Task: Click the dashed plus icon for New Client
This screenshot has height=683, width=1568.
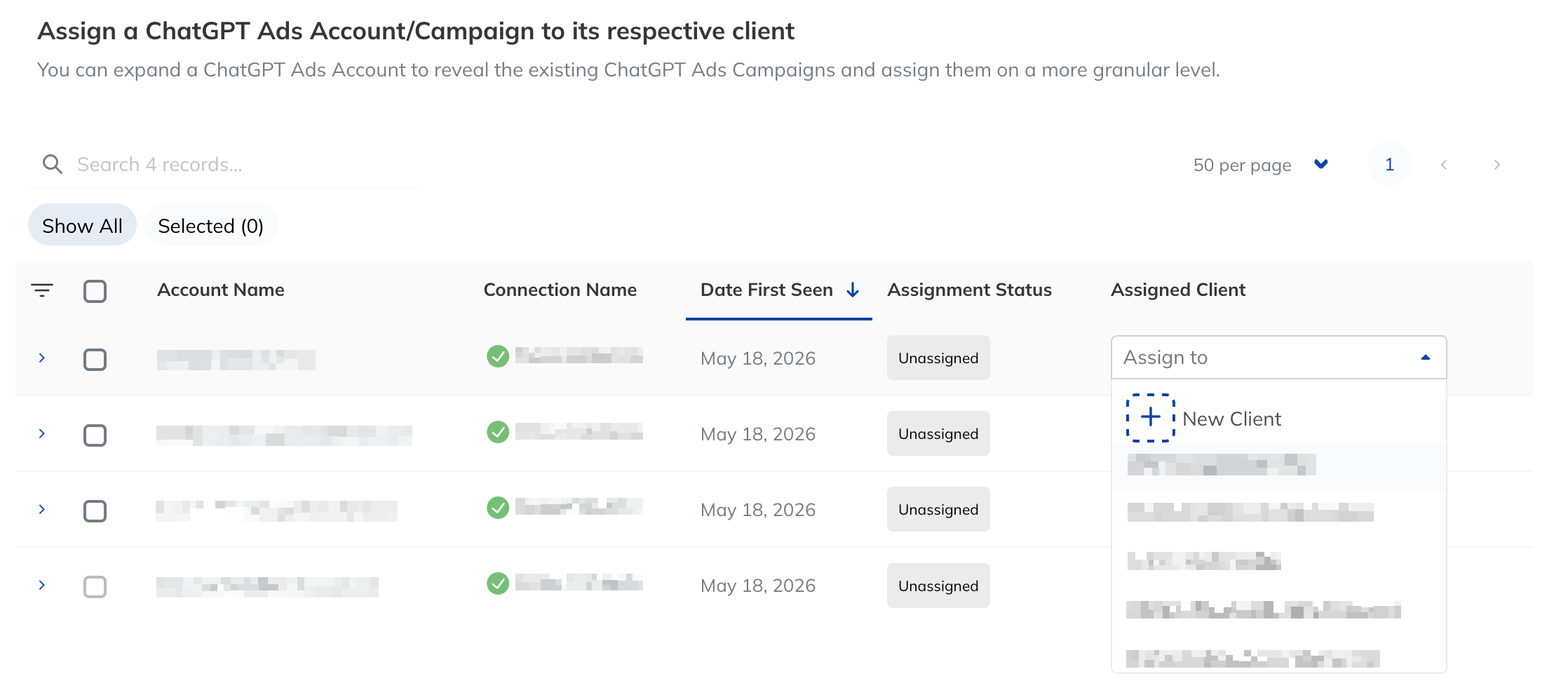Action: tap(1151, 418)
